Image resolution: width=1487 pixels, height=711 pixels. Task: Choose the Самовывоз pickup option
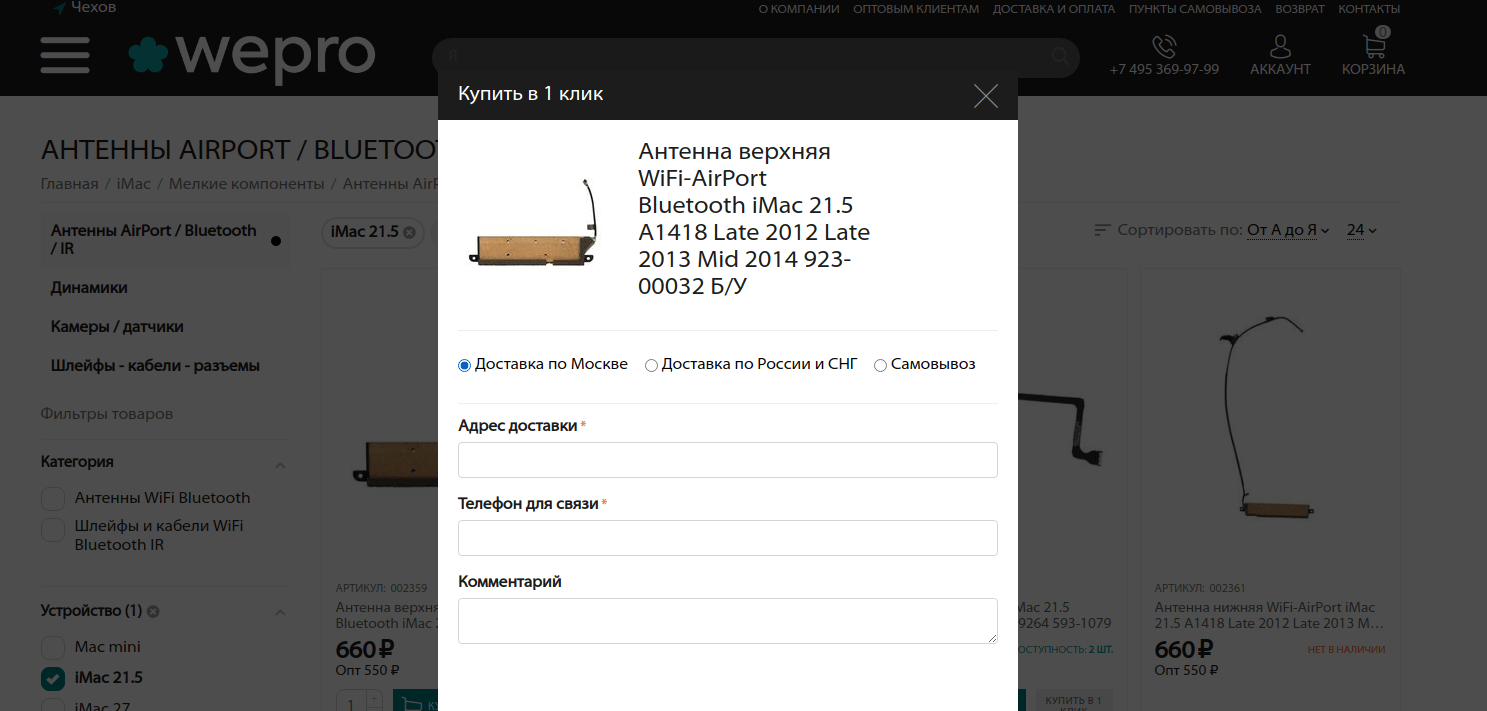(880, 365)
